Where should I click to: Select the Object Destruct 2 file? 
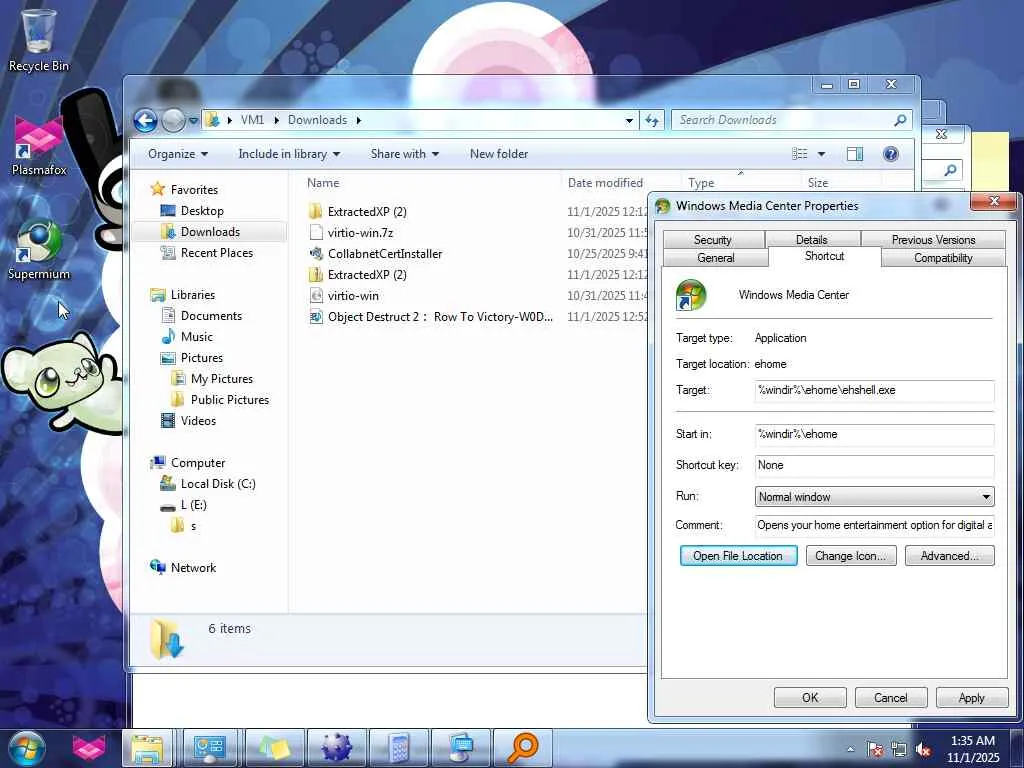coord(440,317)
